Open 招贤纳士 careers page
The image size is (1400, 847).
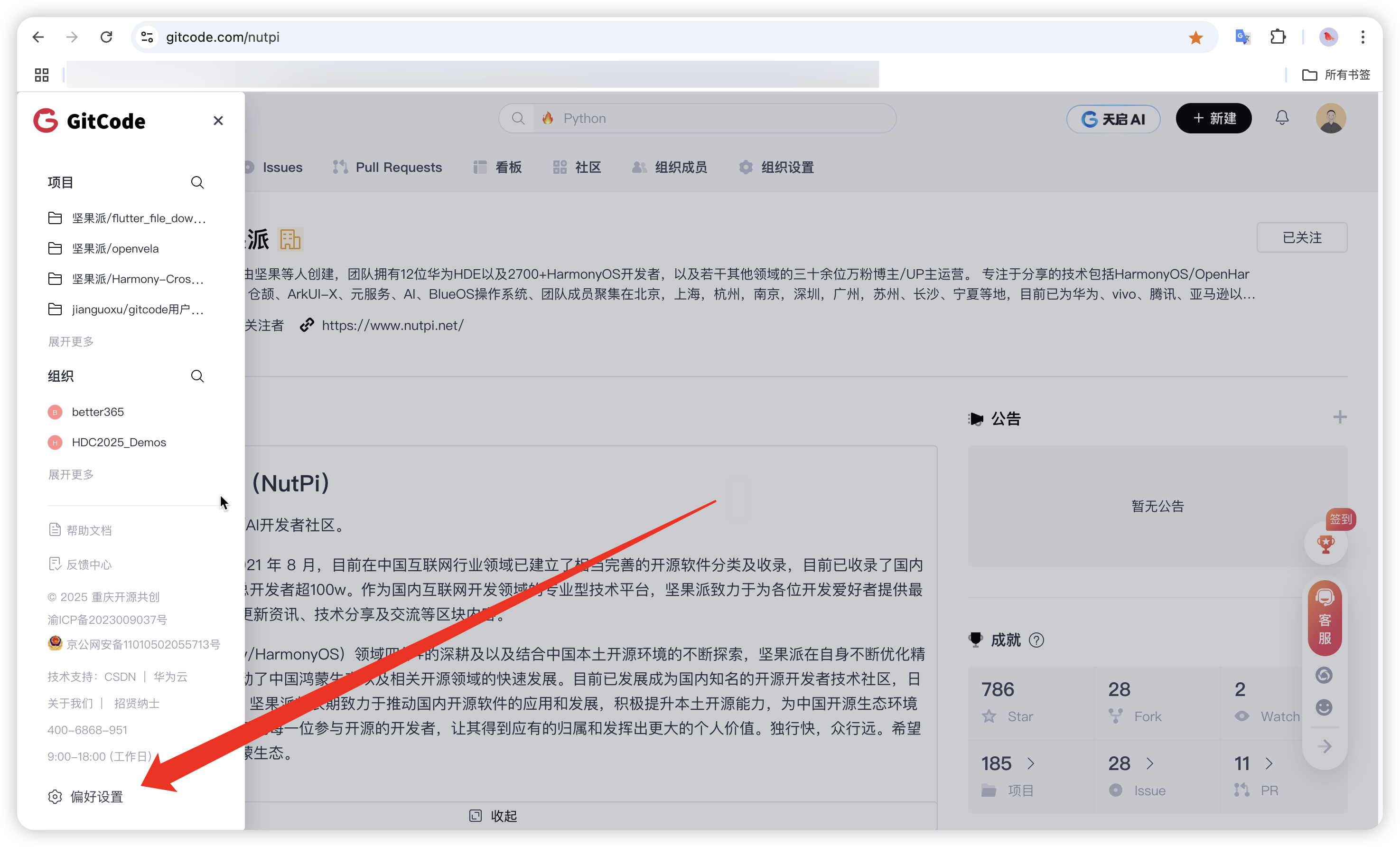[x=137, y=704]
